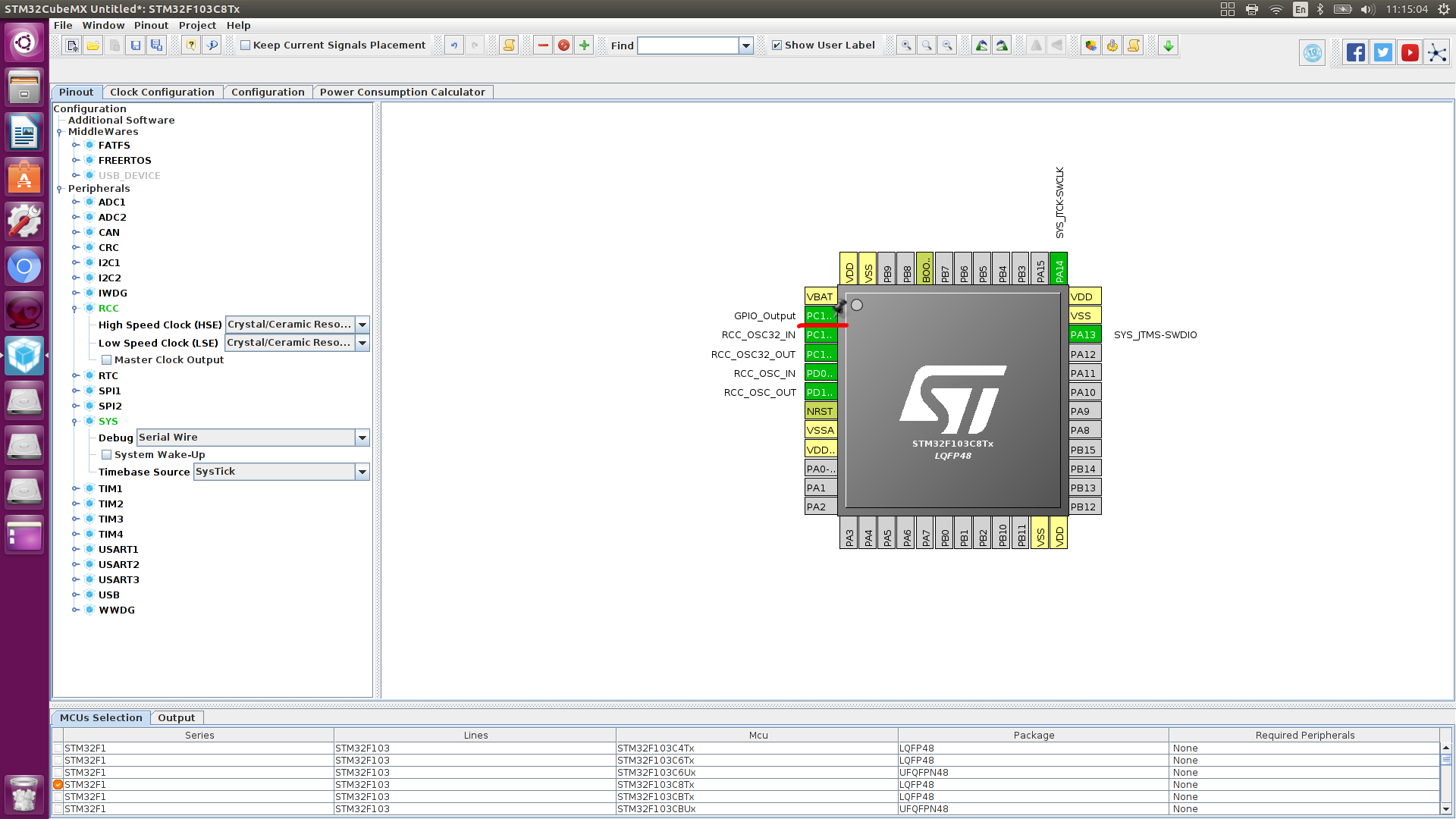
Task: Enable the Master Clock Output checkbox
Action: click(107, 360)
